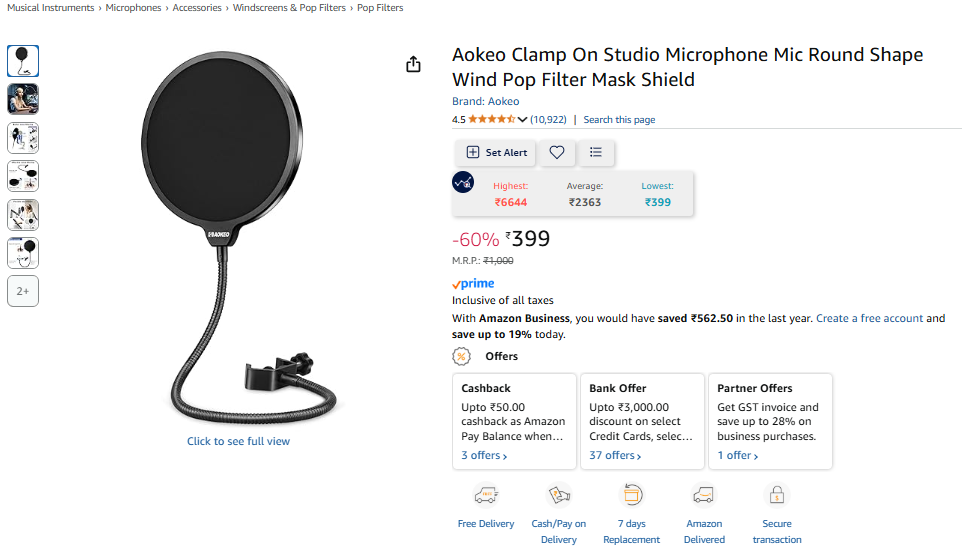Click the Set Alert button
This screenshot has width=965, height=551.
[x=496, y=152]
